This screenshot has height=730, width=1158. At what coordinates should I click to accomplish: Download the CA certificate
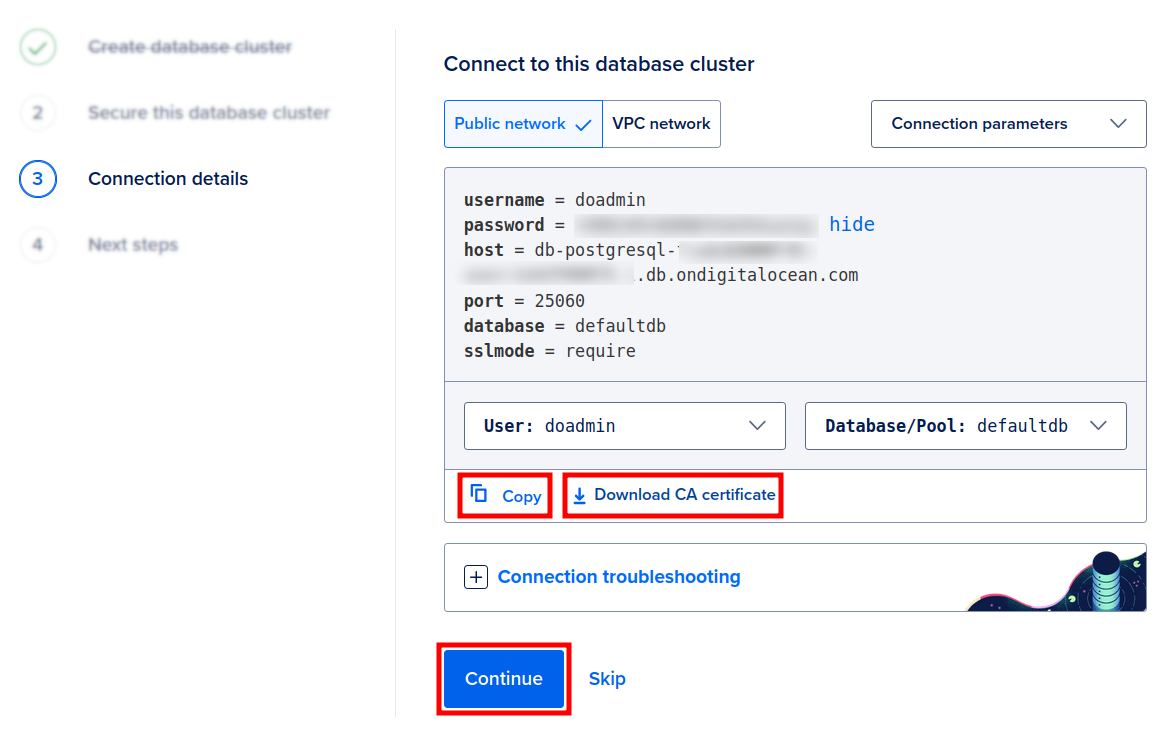click(x=673, y=495)
